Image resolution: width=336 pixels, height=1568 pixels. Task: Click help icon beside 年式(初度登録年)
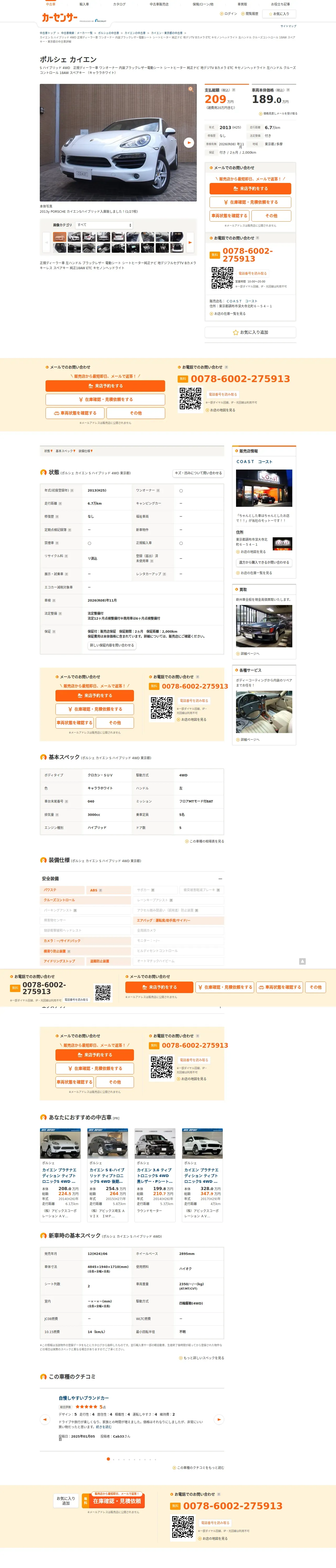pos(72,490)
